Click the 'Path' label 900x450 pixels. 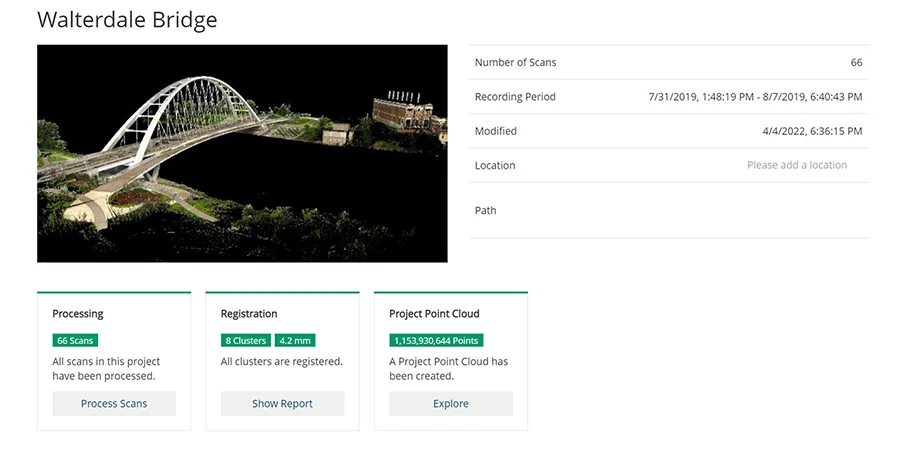[486, 211]
